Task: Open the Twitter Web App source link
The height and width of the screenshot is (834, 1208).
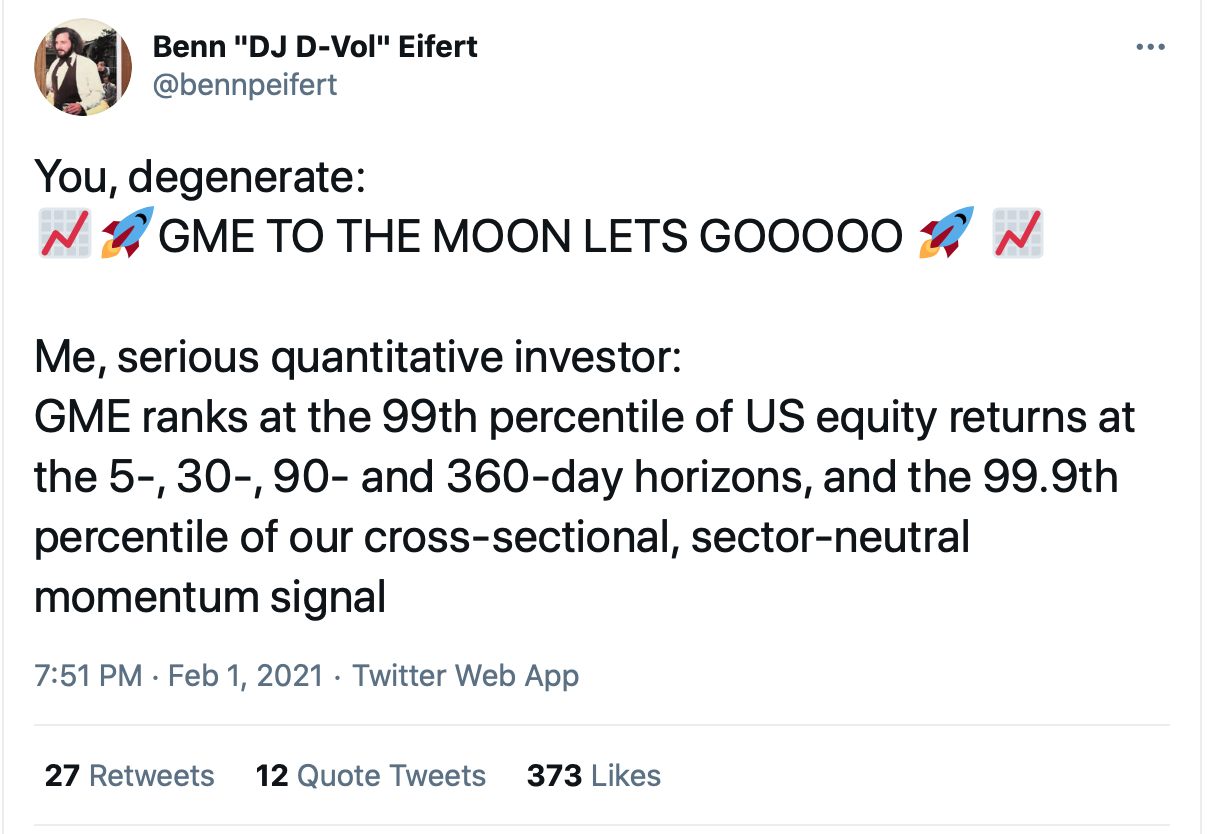Action: click(x=465, y=676)
